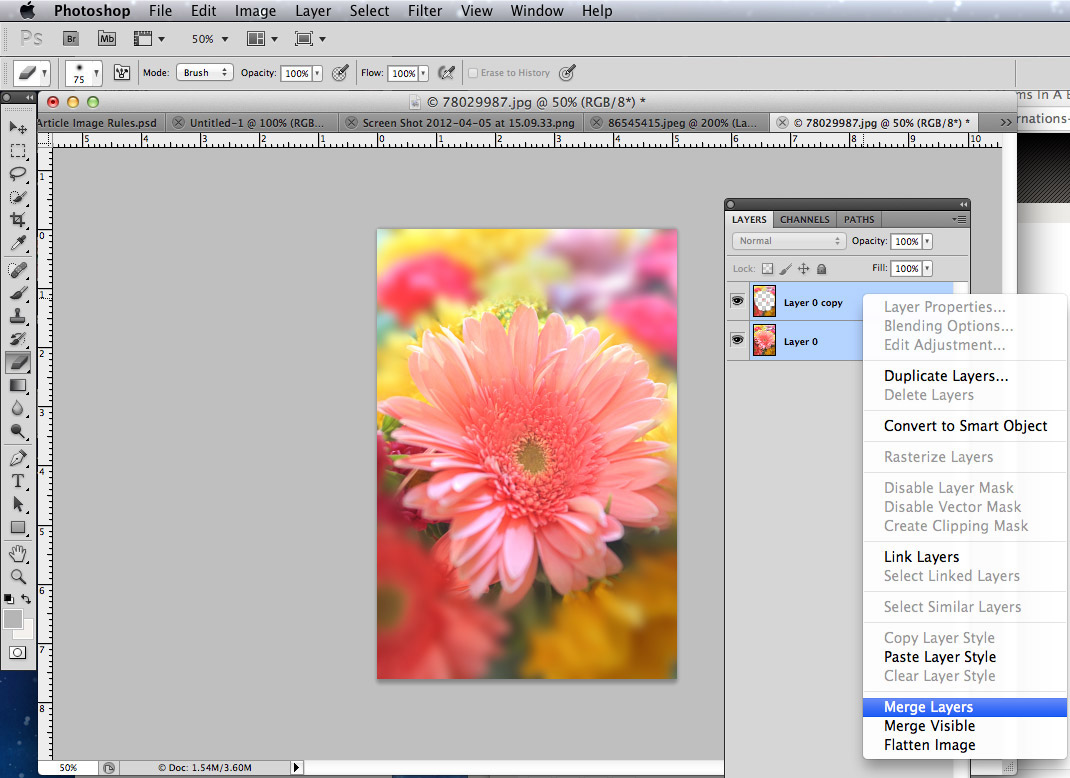Open the brush preset picker arrow

pos(96,73)
